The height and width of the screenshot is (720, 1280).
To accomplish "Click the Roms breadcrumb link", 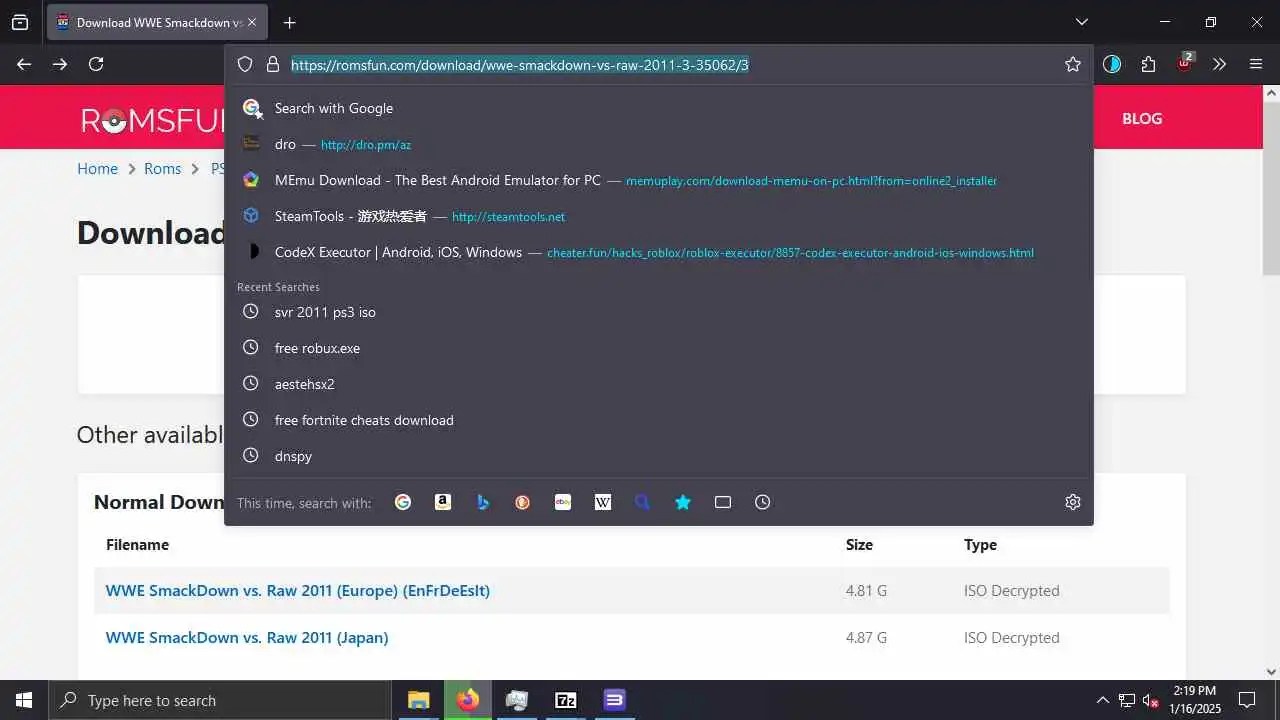I will coord(162,169).
